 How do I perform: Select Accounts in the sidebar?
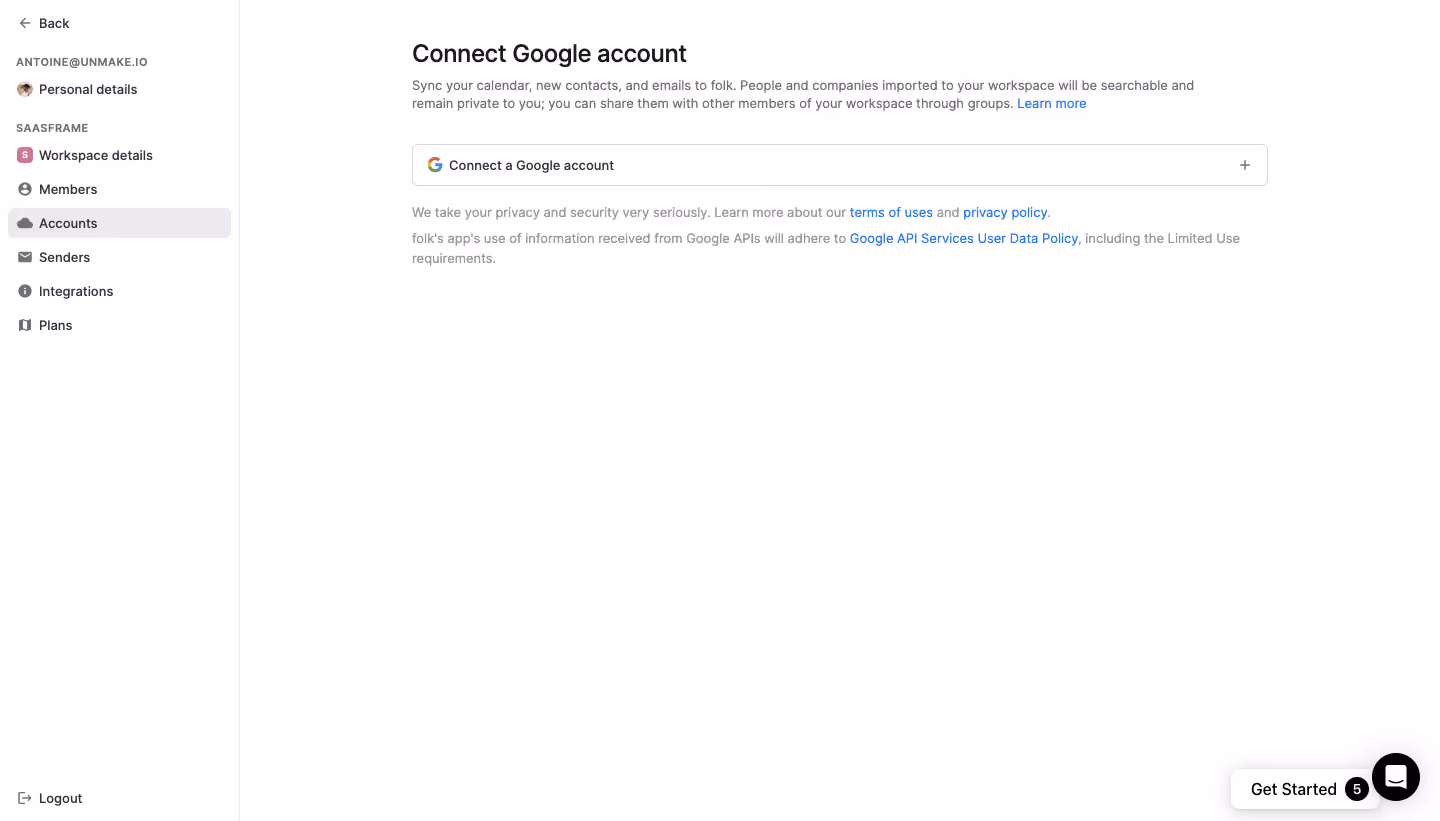click(119, 223)
